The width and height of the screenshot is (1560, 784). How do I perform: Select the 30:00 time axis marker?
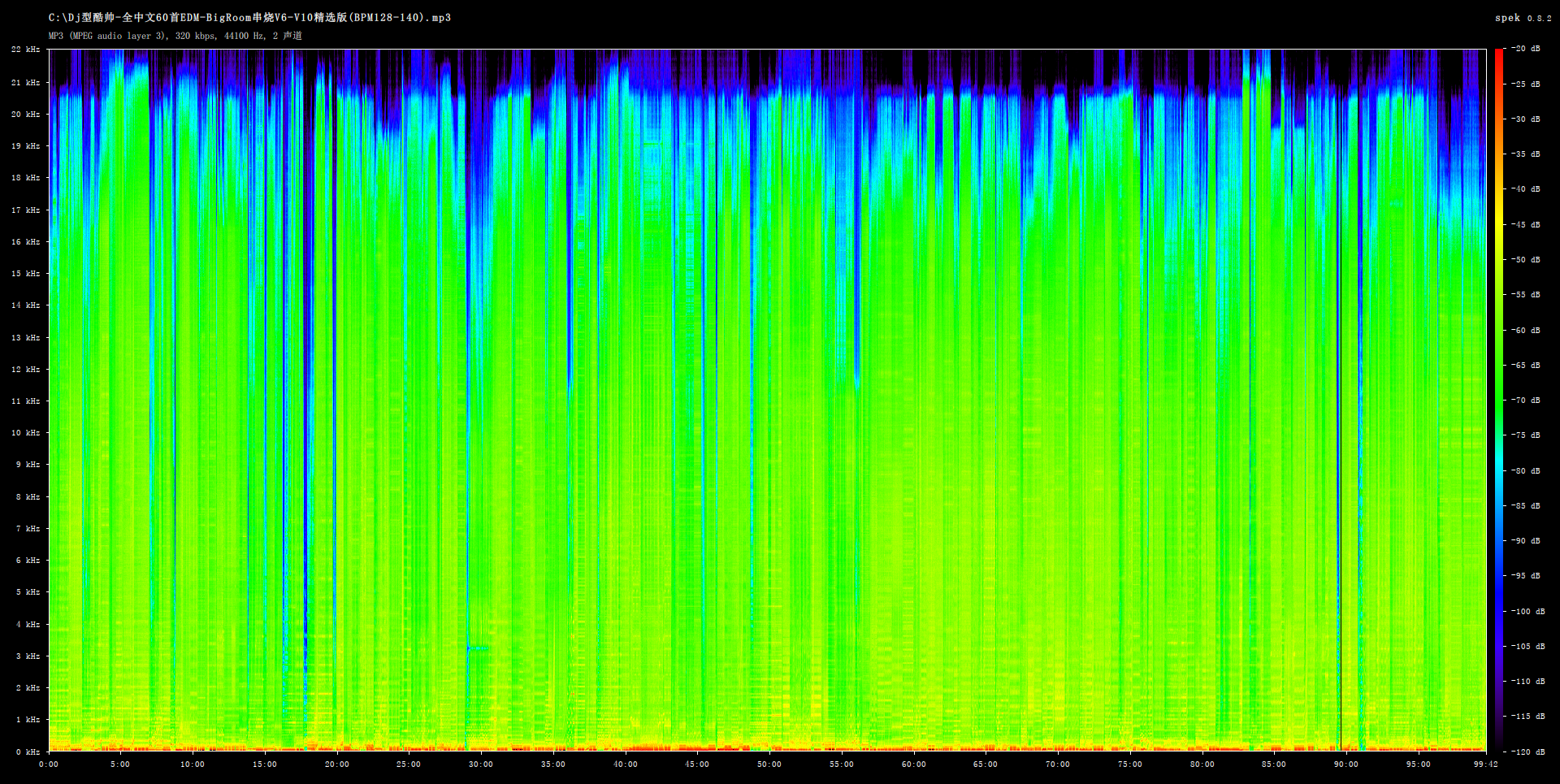coord(481,765)
